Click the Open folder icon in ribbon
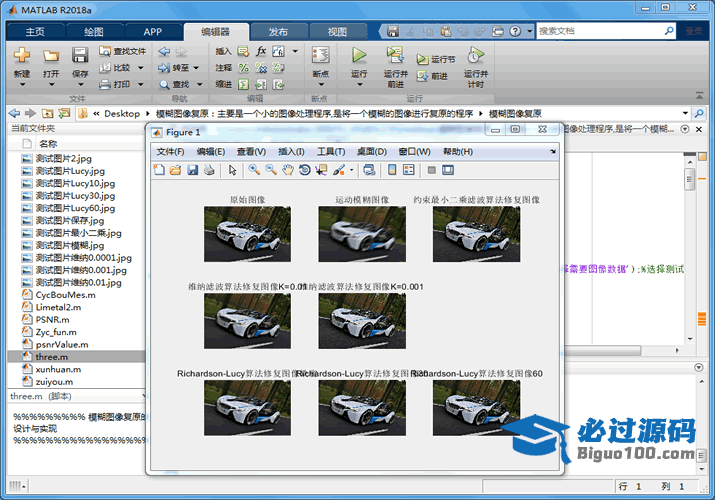 point(51,56)
